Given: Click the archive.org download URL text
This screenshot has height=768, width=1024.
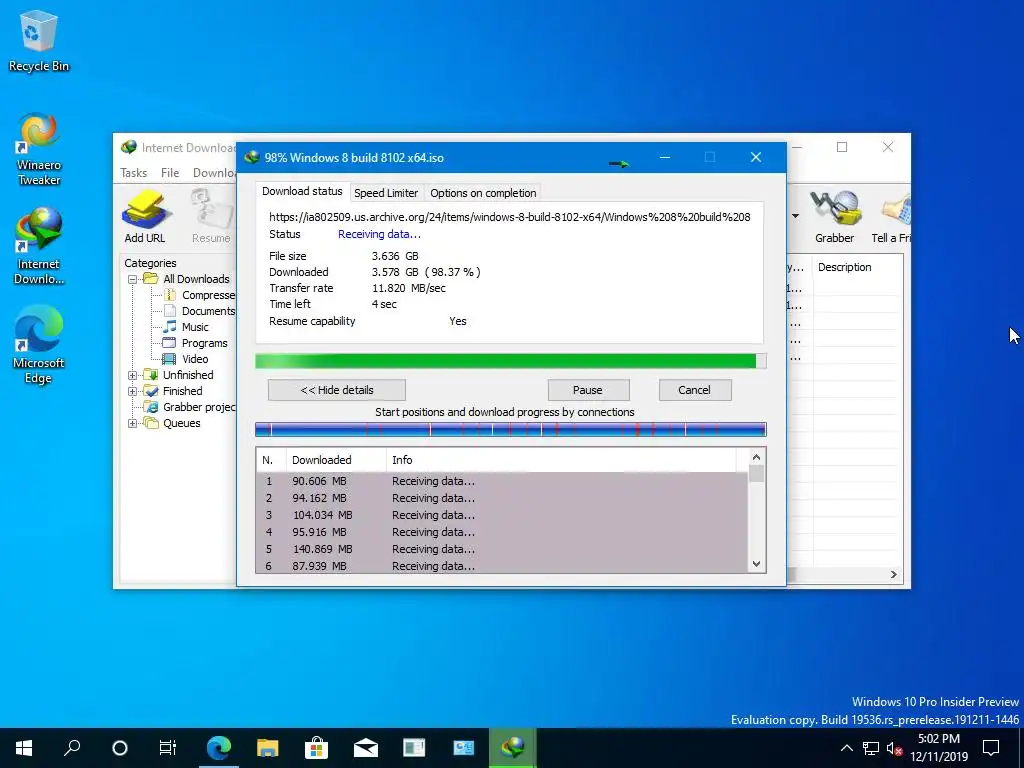Looking at the screenshot, I should (x=509, y=217).
